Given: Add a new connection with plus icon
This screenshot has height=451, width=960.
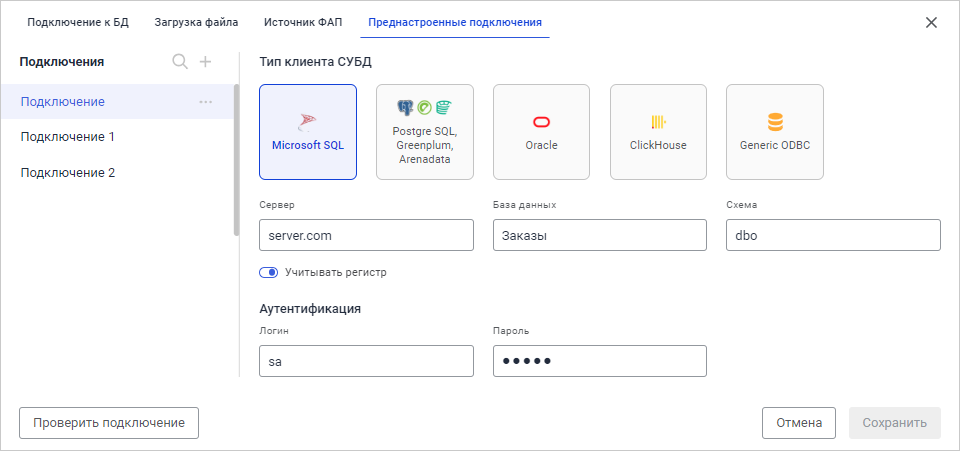Looking at the screenshot, I should pyautogui.click(x=205, y=62).
